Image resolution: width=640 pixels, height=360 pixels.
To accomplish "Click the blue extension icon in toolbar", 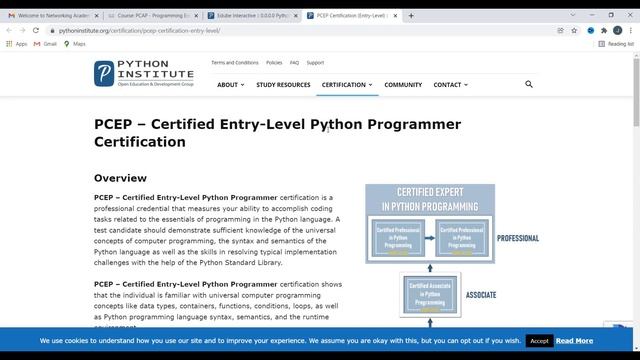I will point(591,31).
